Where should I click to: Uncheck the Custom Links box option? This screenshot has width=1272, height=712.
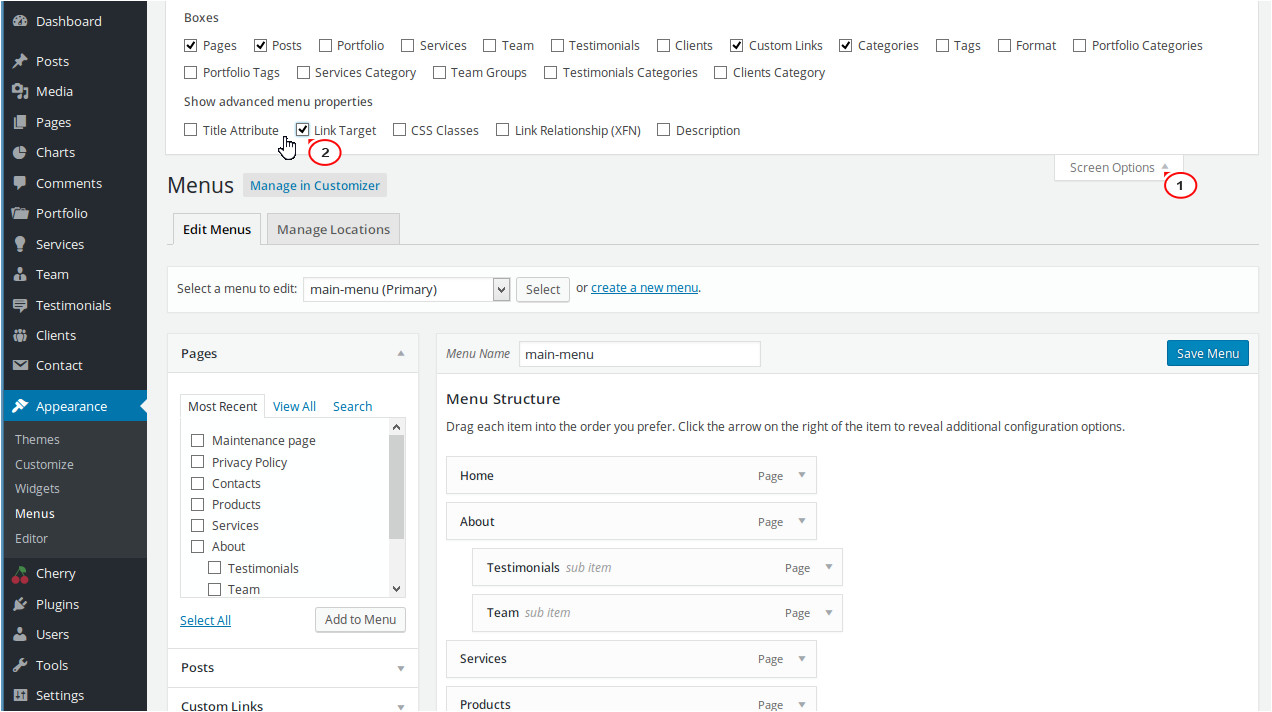[x=737, y=45]
